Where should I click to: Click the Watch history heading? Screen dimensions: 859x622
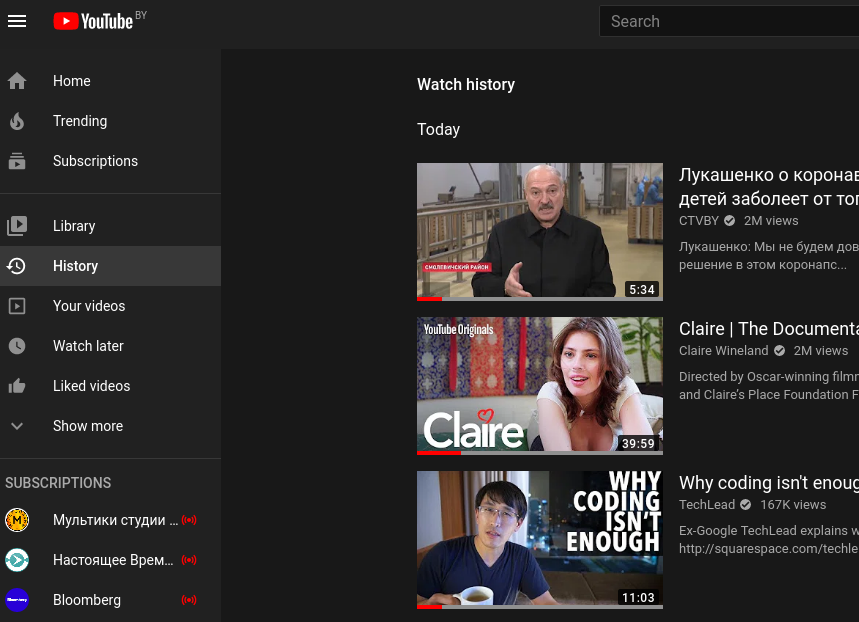[466, 84]
